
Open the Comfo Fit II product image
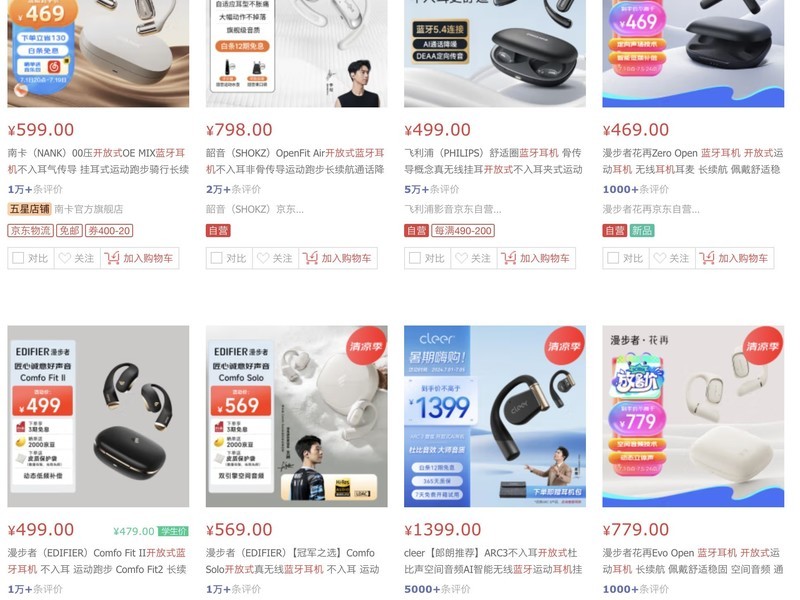[98, 416]
